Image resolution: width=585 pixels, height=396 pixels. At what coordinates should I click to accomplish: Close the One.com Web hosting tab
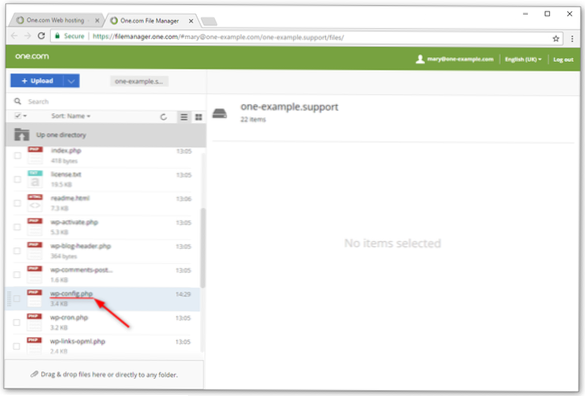97,21
